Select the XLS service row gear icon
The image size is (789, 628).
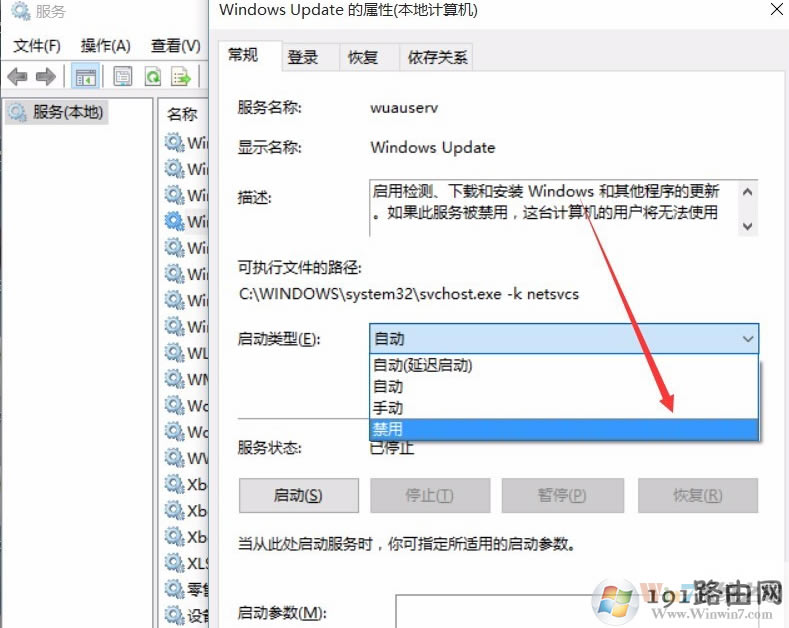click(x=175, y=563)
